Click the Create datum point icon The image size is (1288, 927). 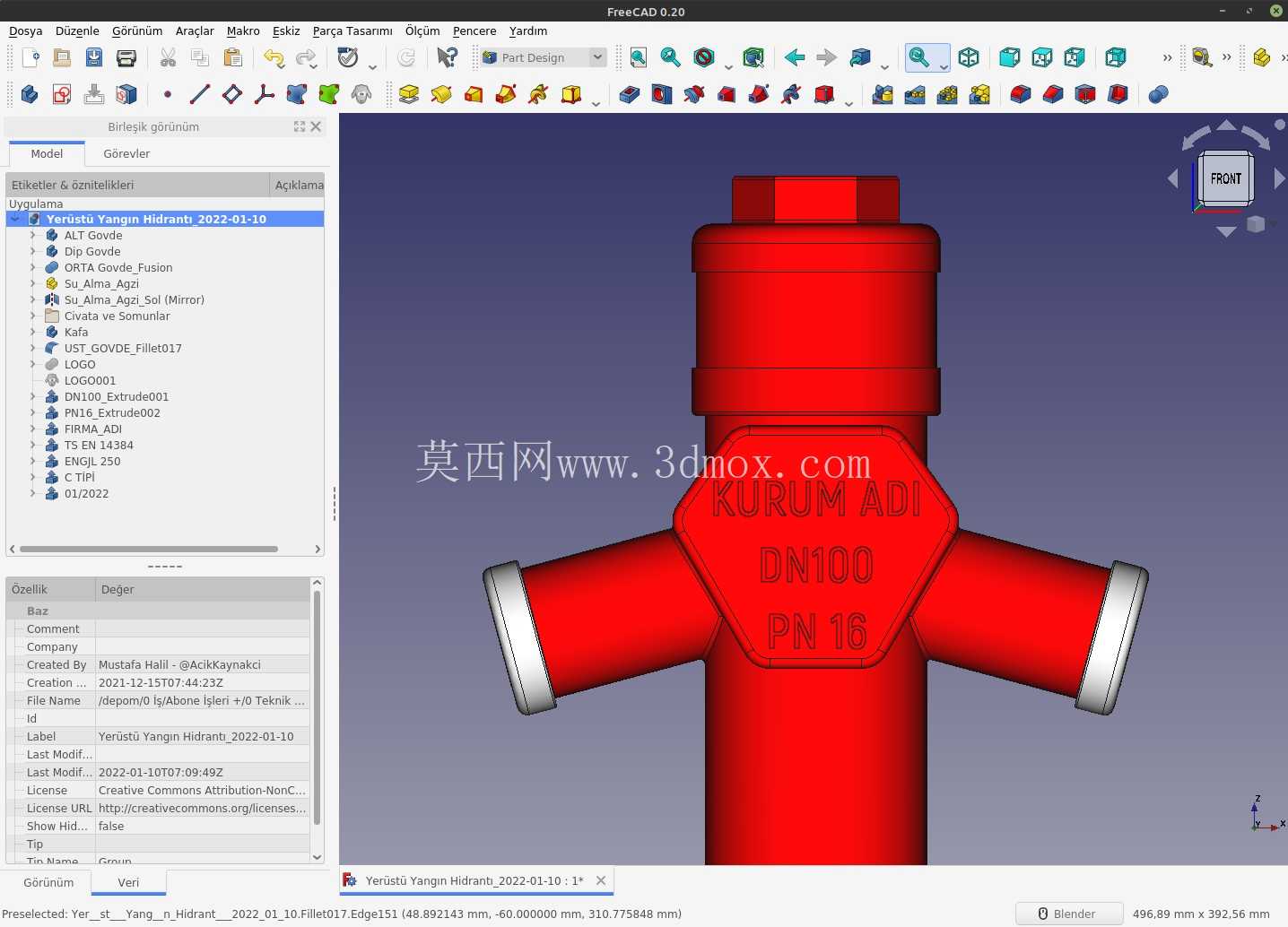(x=168, y=94)
